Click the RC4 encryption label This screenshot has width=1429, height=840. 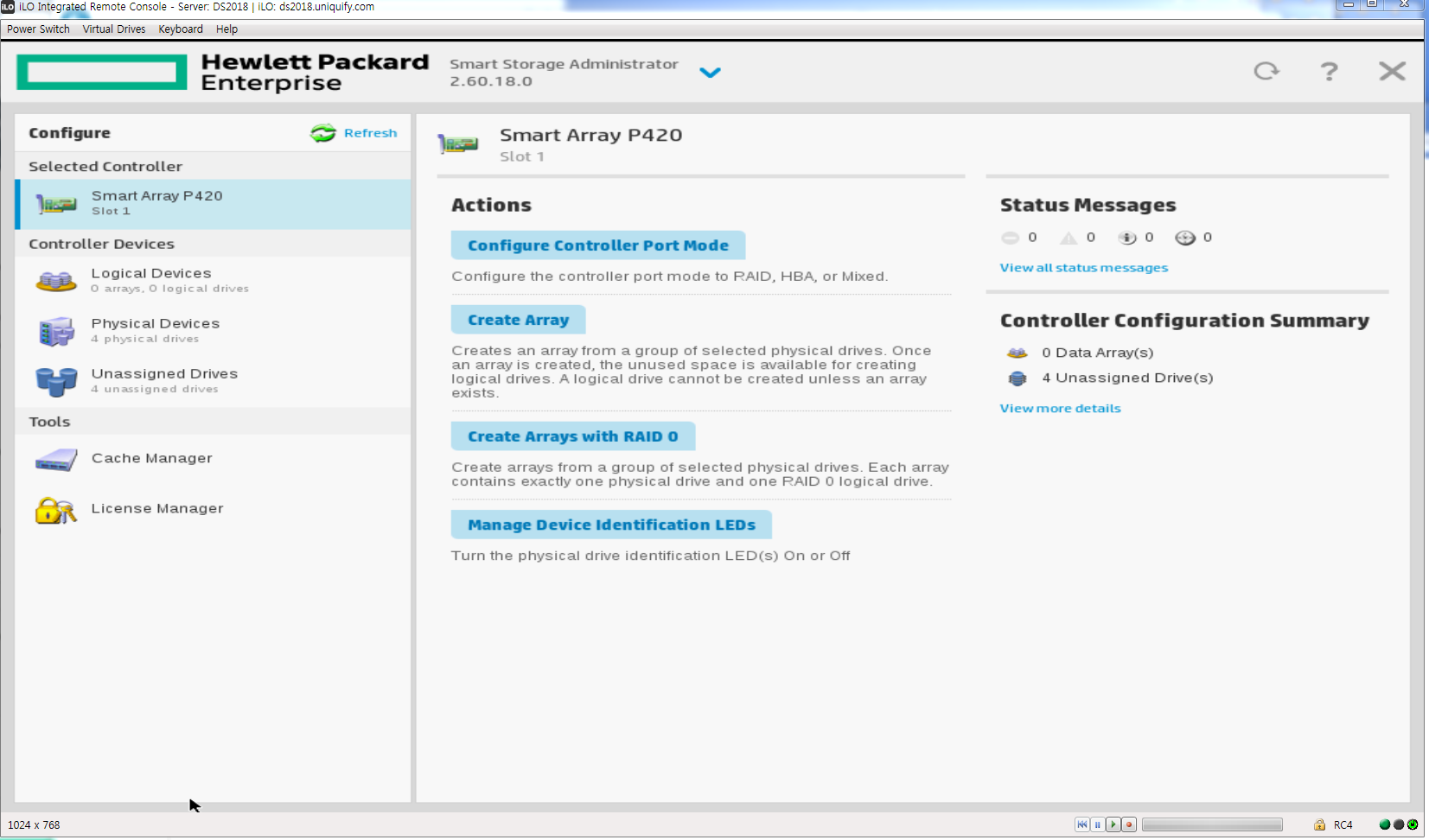1343,825
